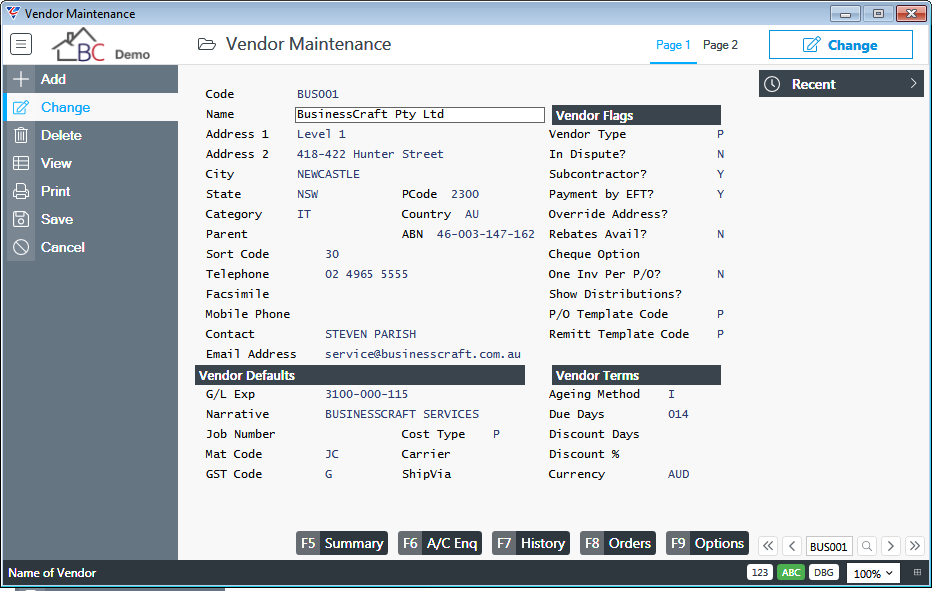Screen dimensions: 939x591
Task: Click the pencil icon in the sidebar Change row
Action: 21,107
